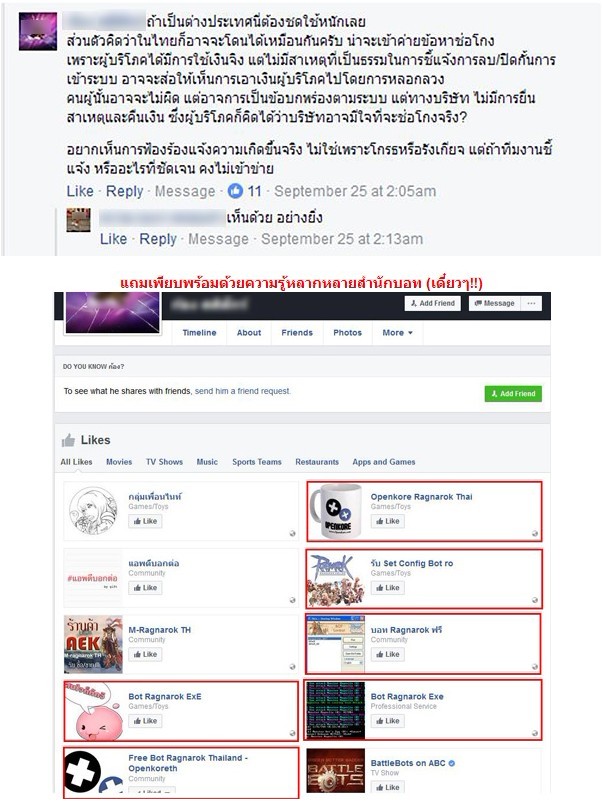
Task: Like the Bot Ragnarok Exe professional service page
Action: (x=387, y=721)
